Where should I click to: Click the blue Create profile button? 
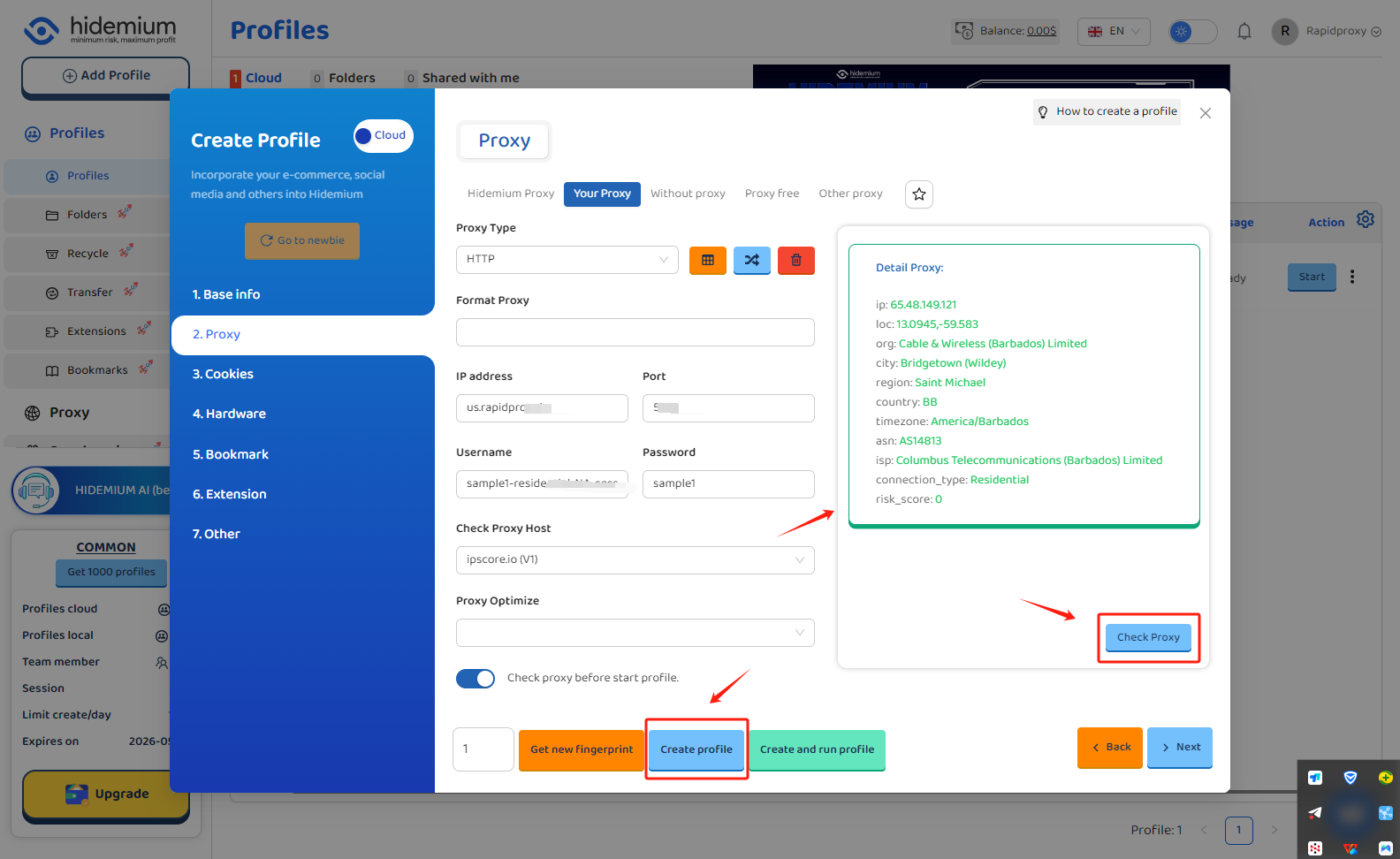(x=696, y=749)
